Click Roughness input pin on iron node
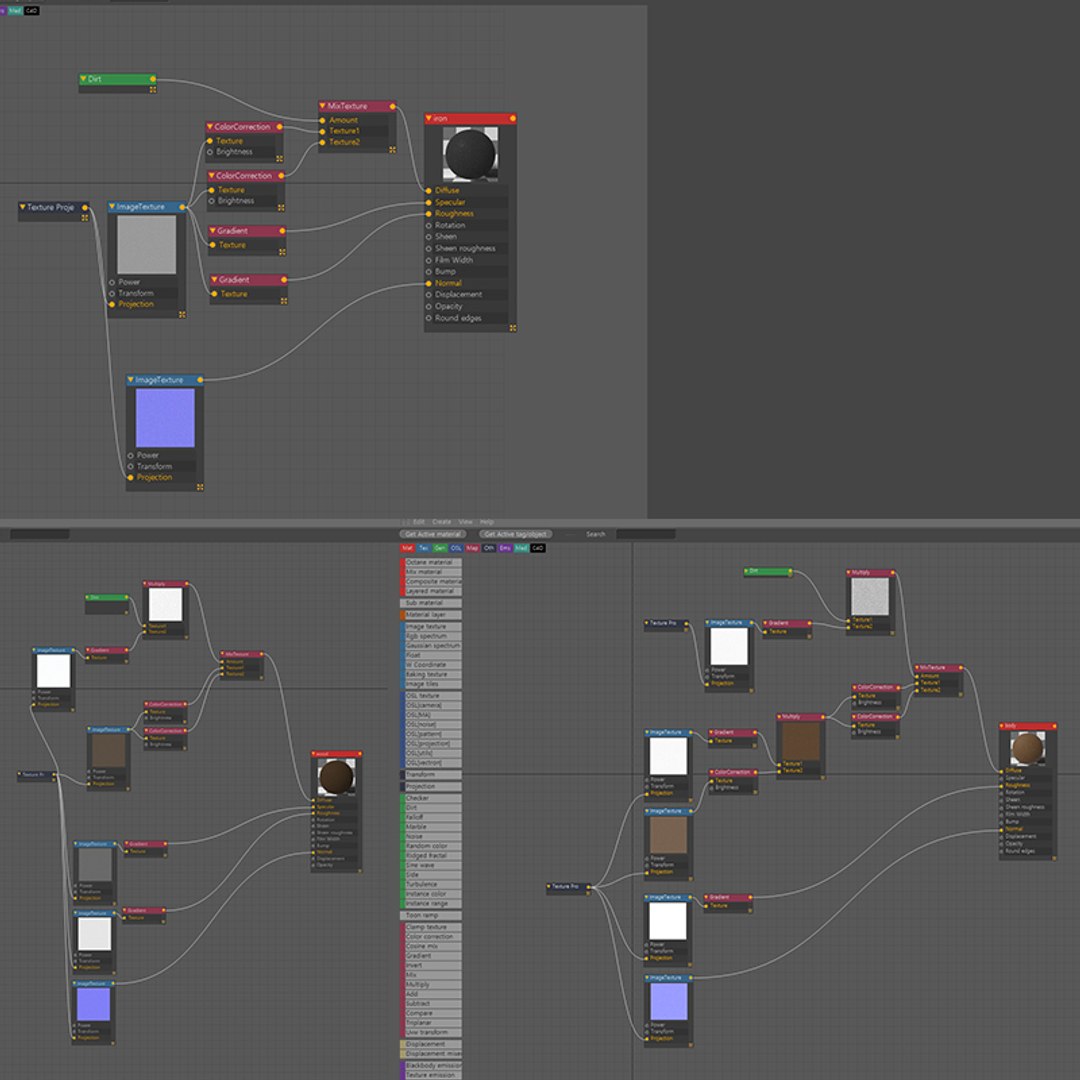The height and width of the screenshot is (1080, 1080). (428, 214)
